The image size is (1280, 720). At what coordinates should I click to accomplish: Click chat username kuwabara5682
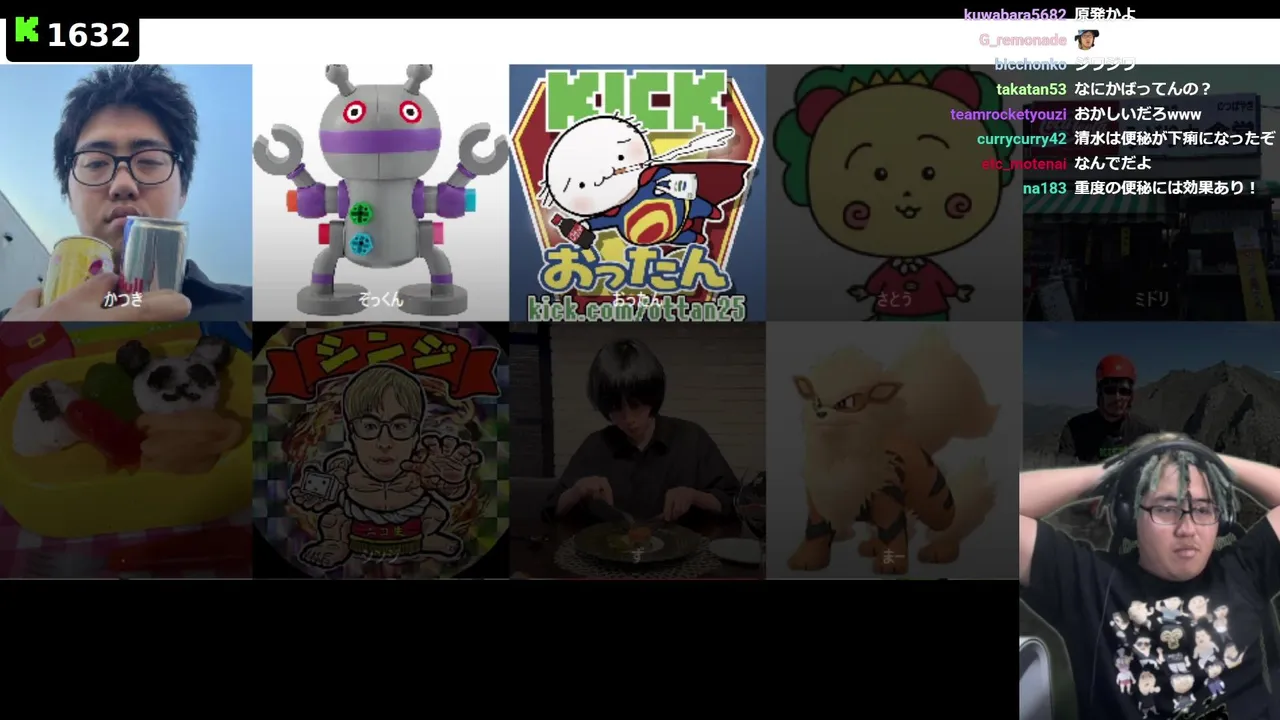[x=1015, y=14]
